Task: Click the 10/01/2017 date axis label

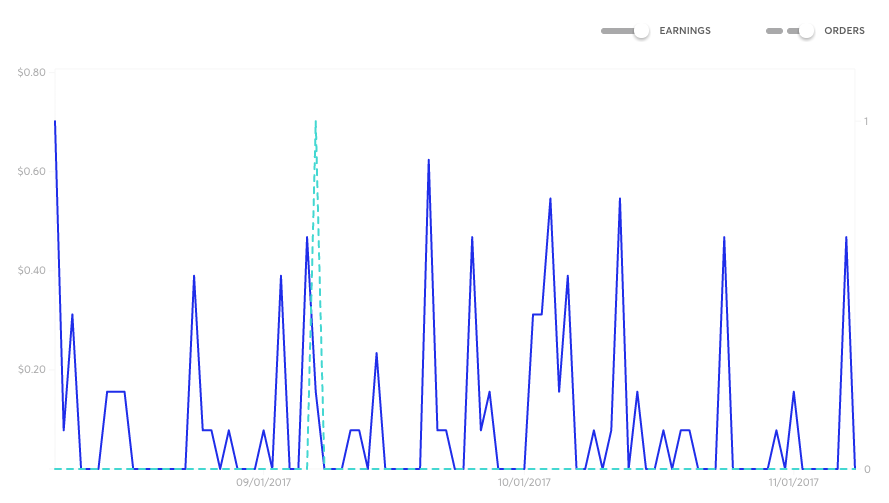Action: click(524, 482)
